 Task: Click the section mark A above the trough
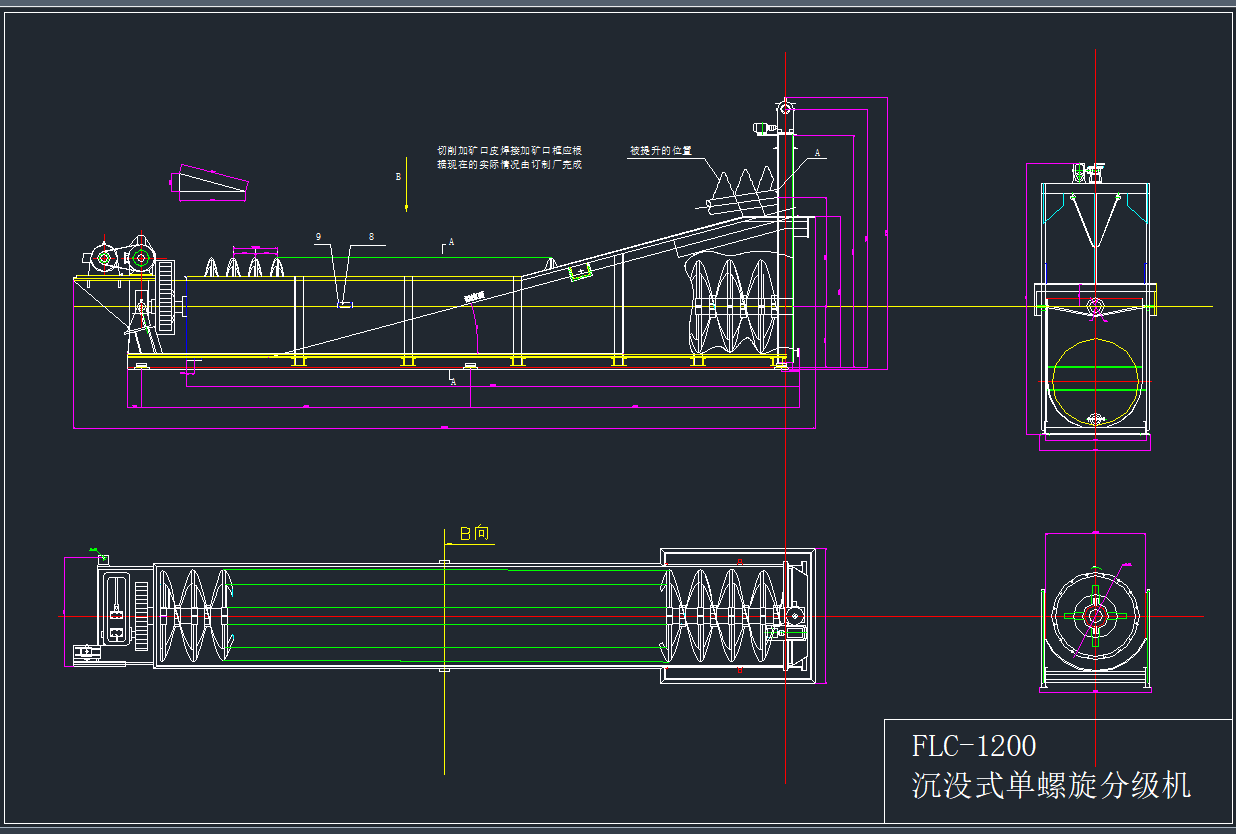449,242
